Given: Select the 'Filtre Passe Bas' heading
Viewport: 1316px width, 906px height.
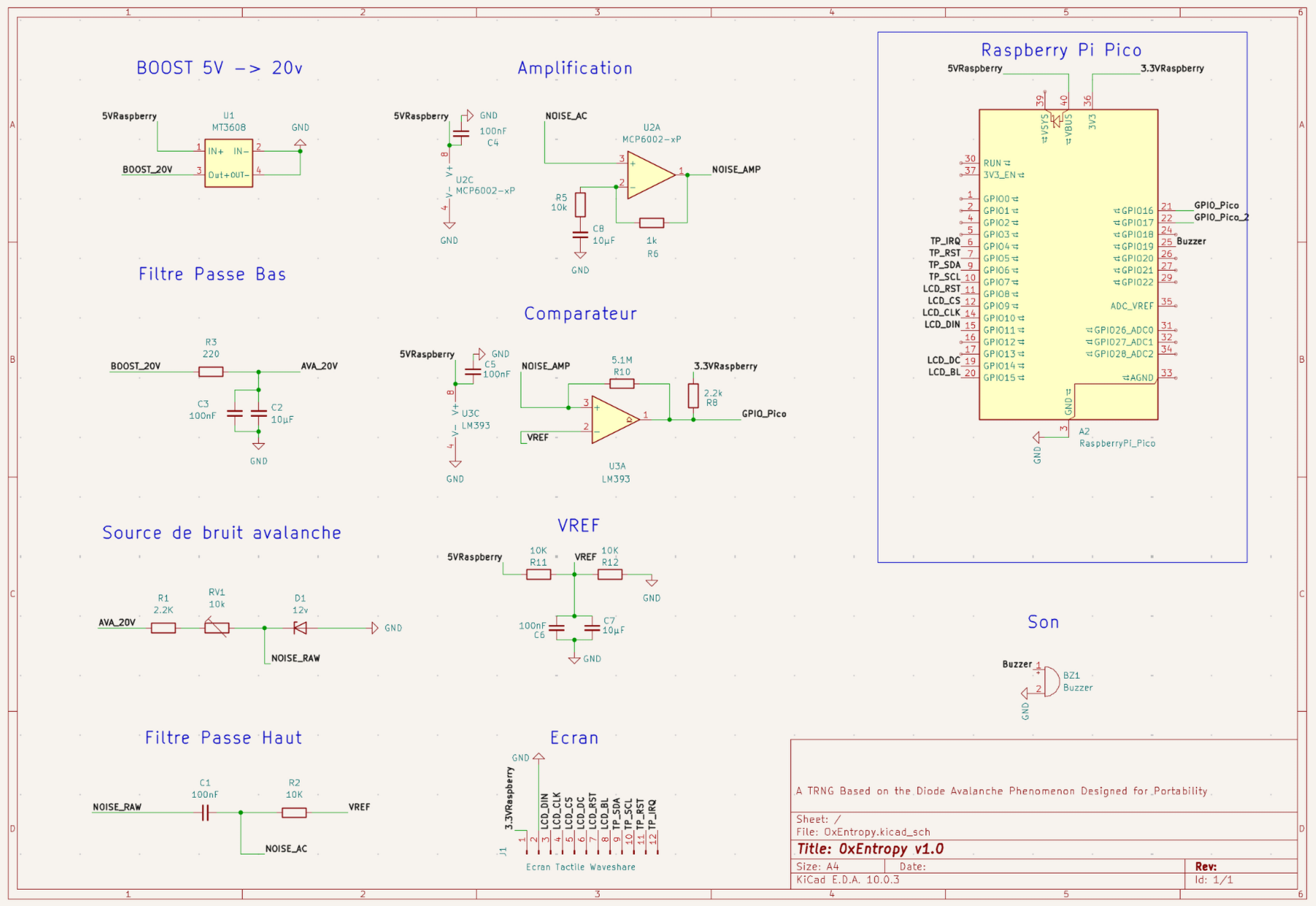Looking at the screenshot, I should tap(212, 274).
